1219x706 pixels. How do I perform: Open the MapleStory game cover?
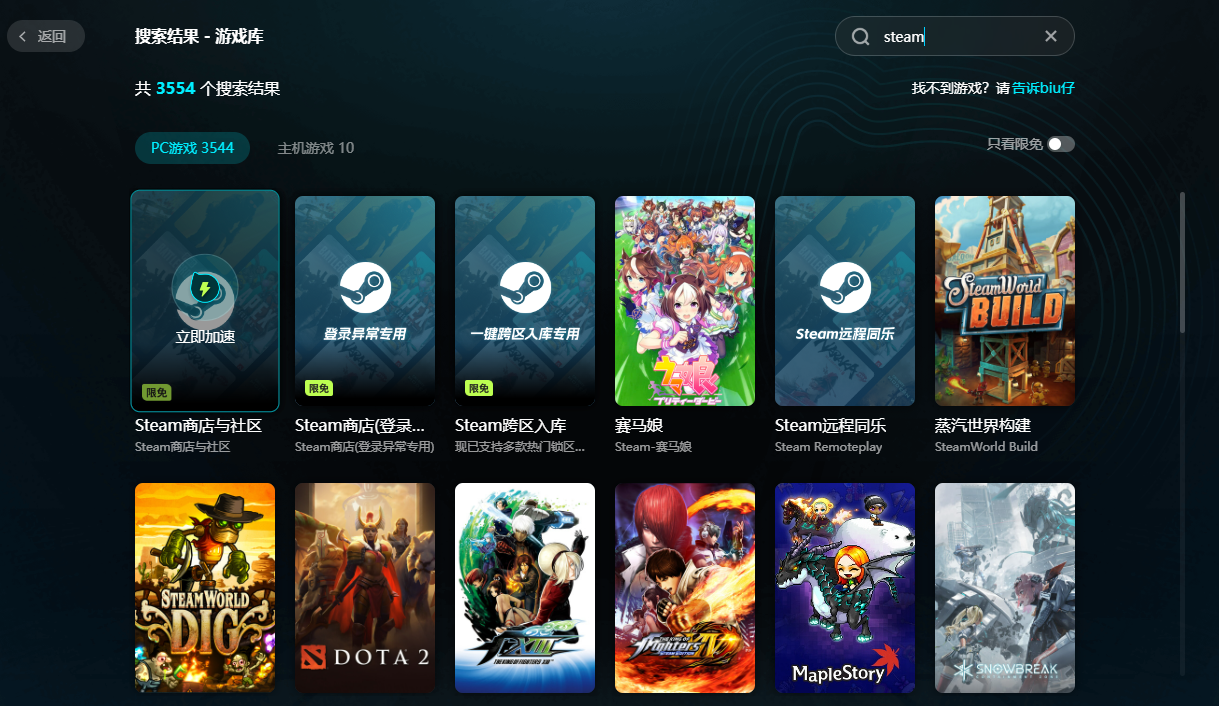coord(845,588)
